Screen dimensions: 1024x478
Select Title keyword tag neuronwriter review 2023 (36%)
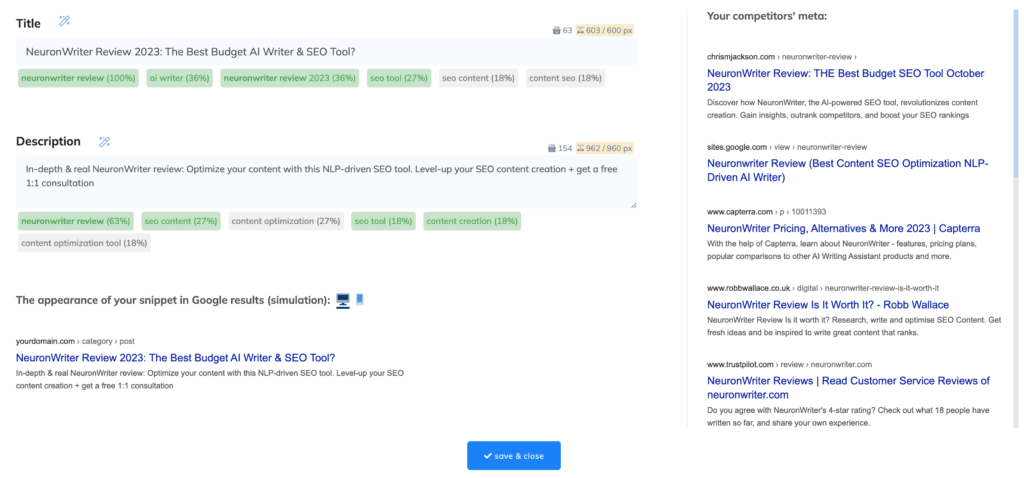(x=289, y=78)
